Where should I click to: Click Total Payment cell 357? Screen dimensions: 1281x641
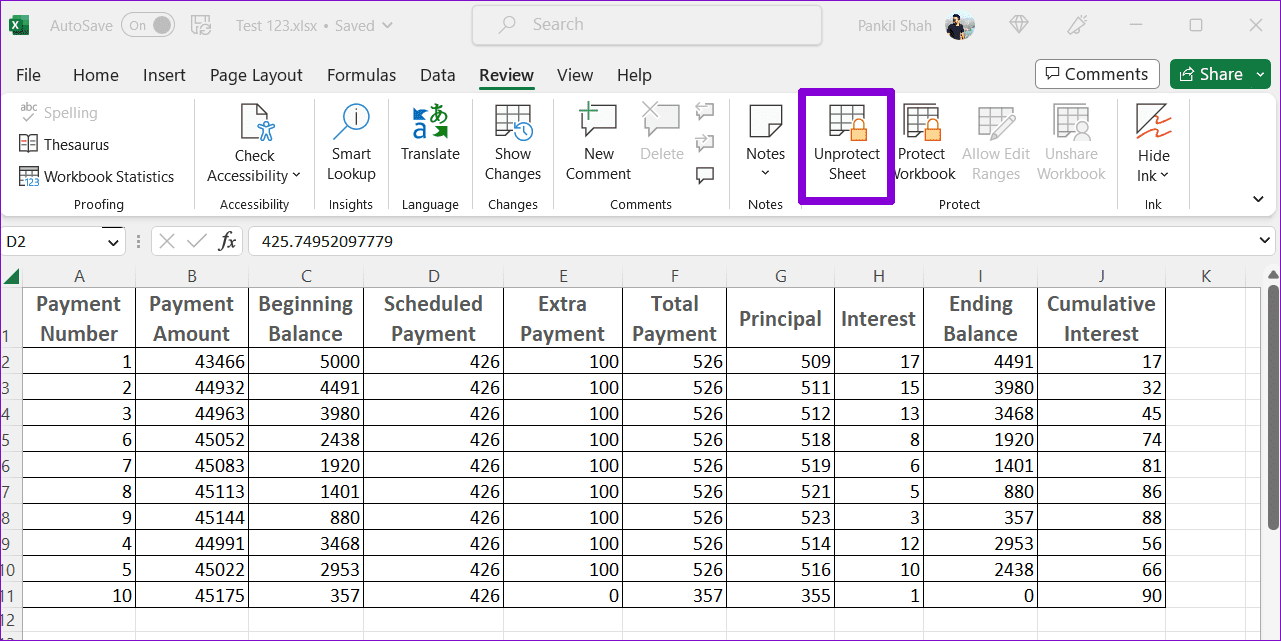point(674,596)
